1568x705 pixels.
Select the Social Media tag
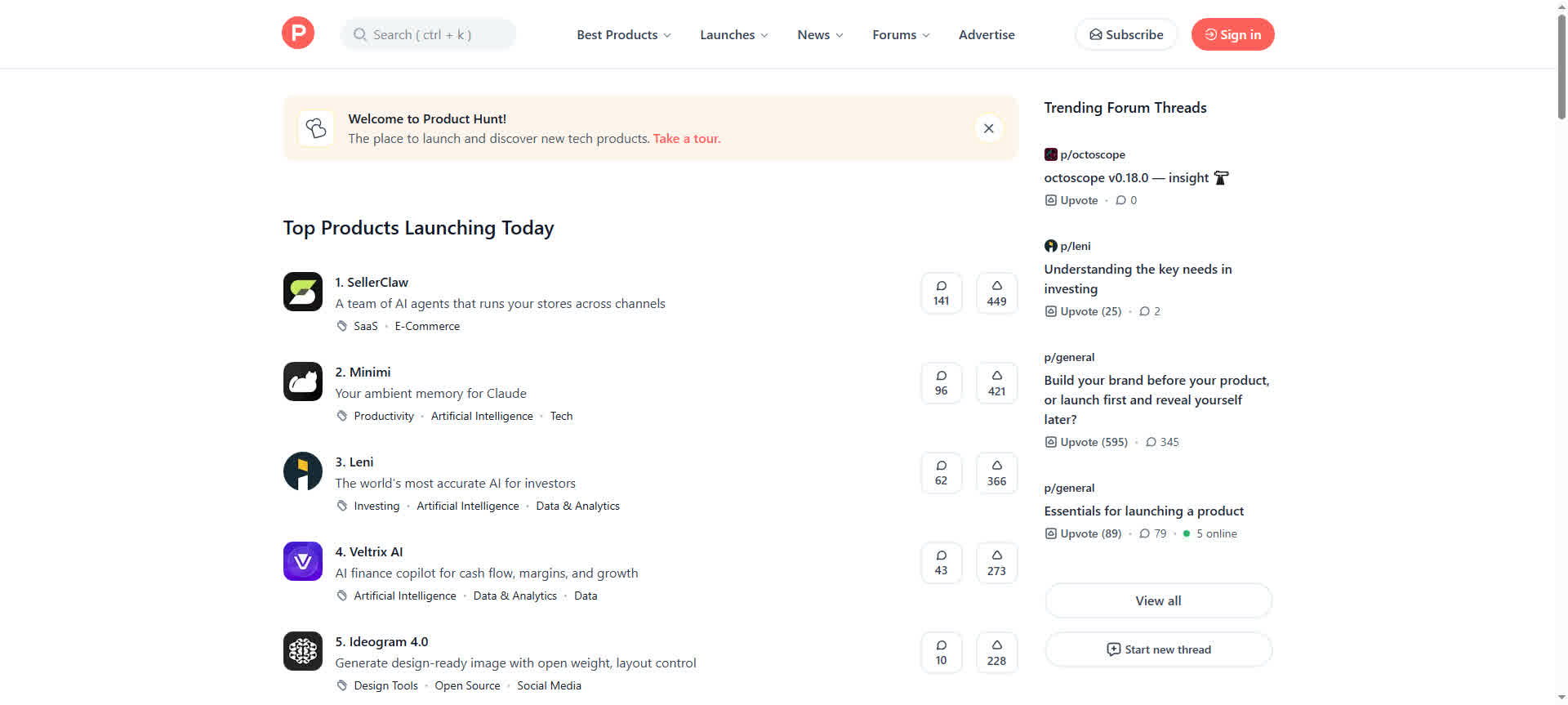(x=549, y=685)
